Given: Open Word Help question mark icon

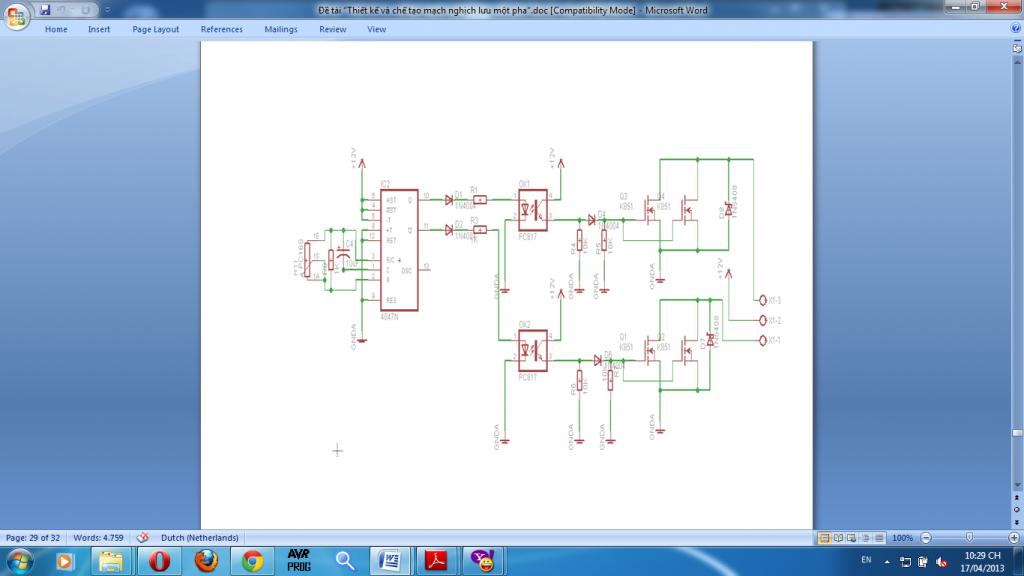Looking at the screenshot, I should (x=1015, y=29).
